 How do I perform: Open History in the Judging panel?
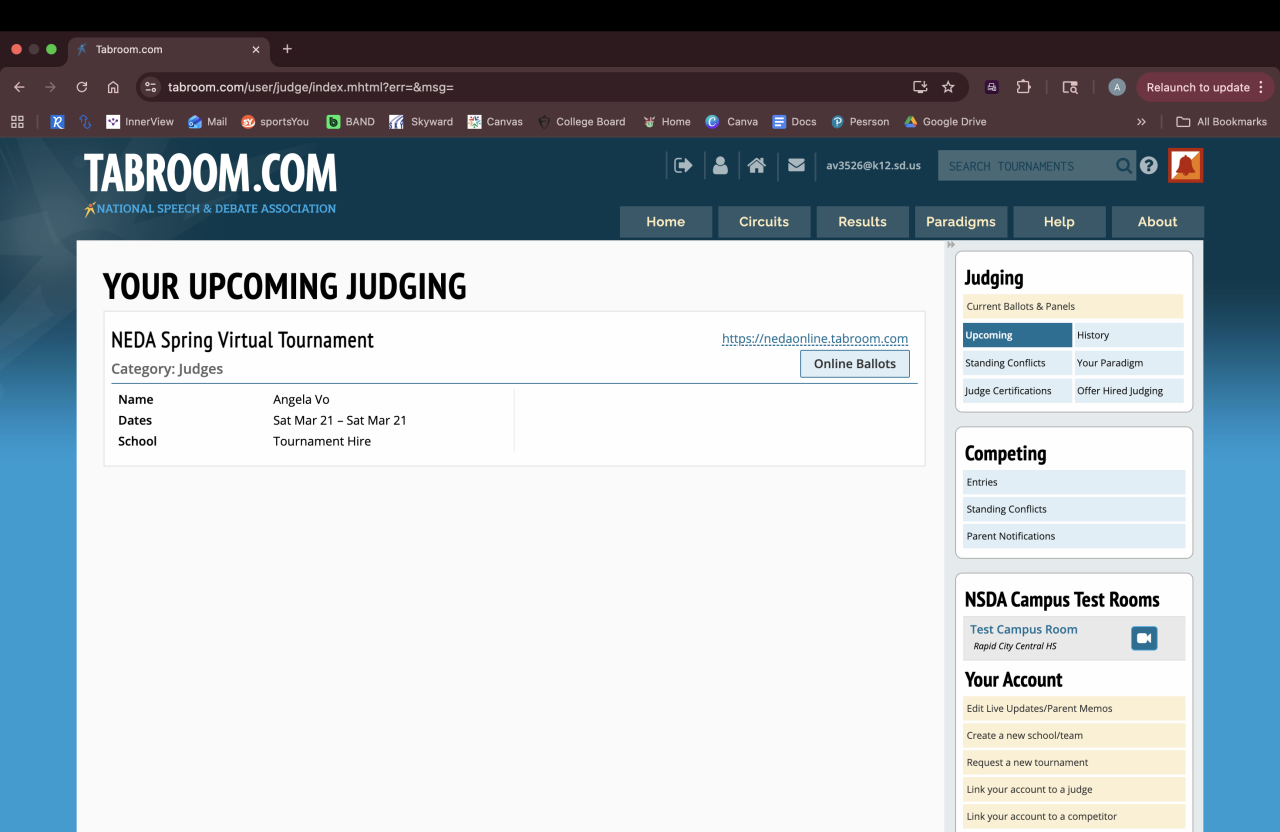click(1129, 335)
